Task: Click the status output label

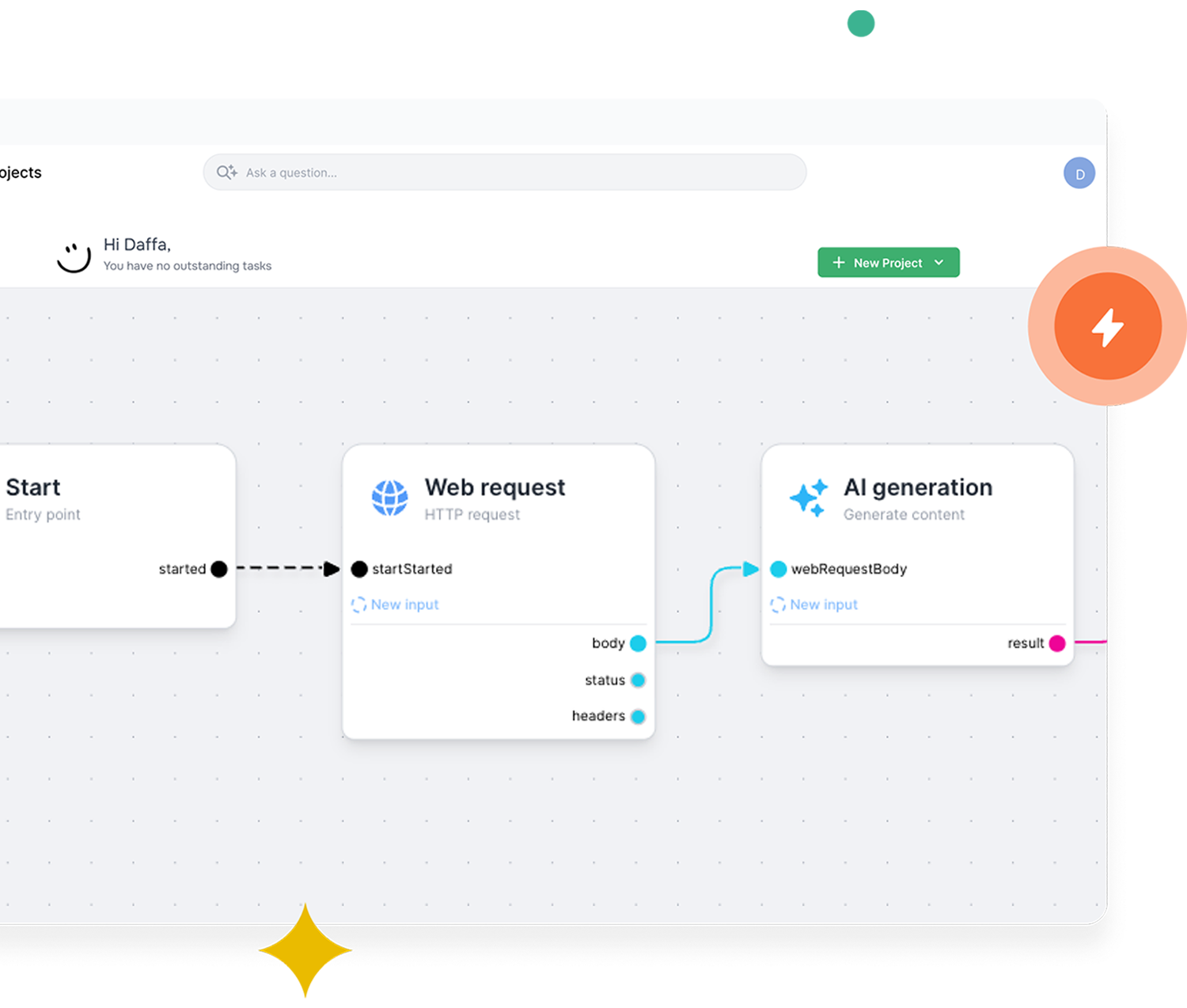Action: pos(605,680)
